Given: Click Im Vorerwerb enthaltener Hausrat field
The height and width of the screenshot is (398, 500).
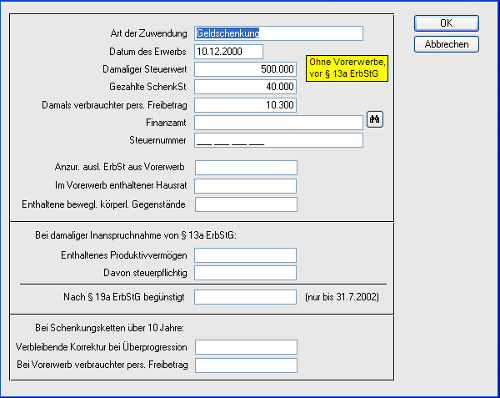Looking at the screenshot, I should coord(246,186).
